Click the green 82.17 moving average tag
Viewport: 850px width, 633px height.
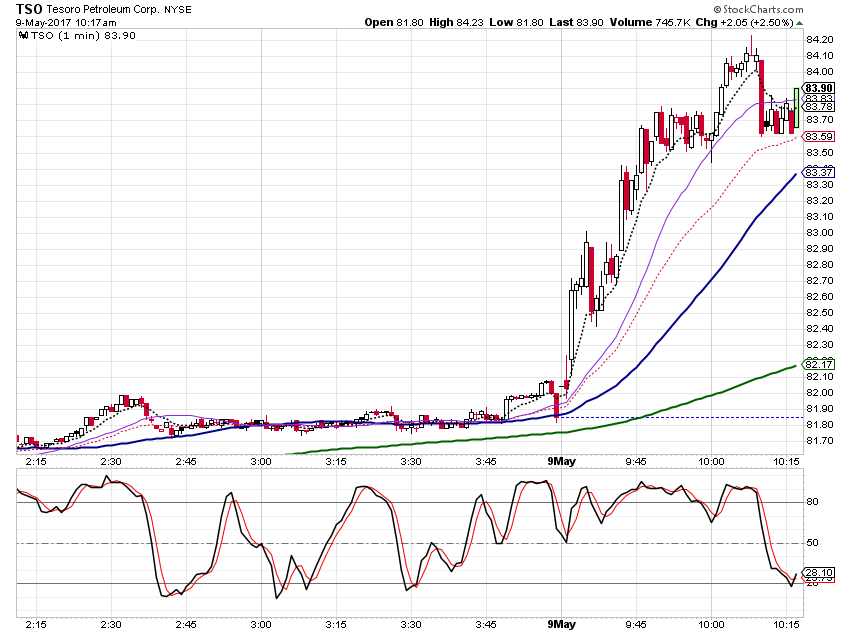[819, 364]
